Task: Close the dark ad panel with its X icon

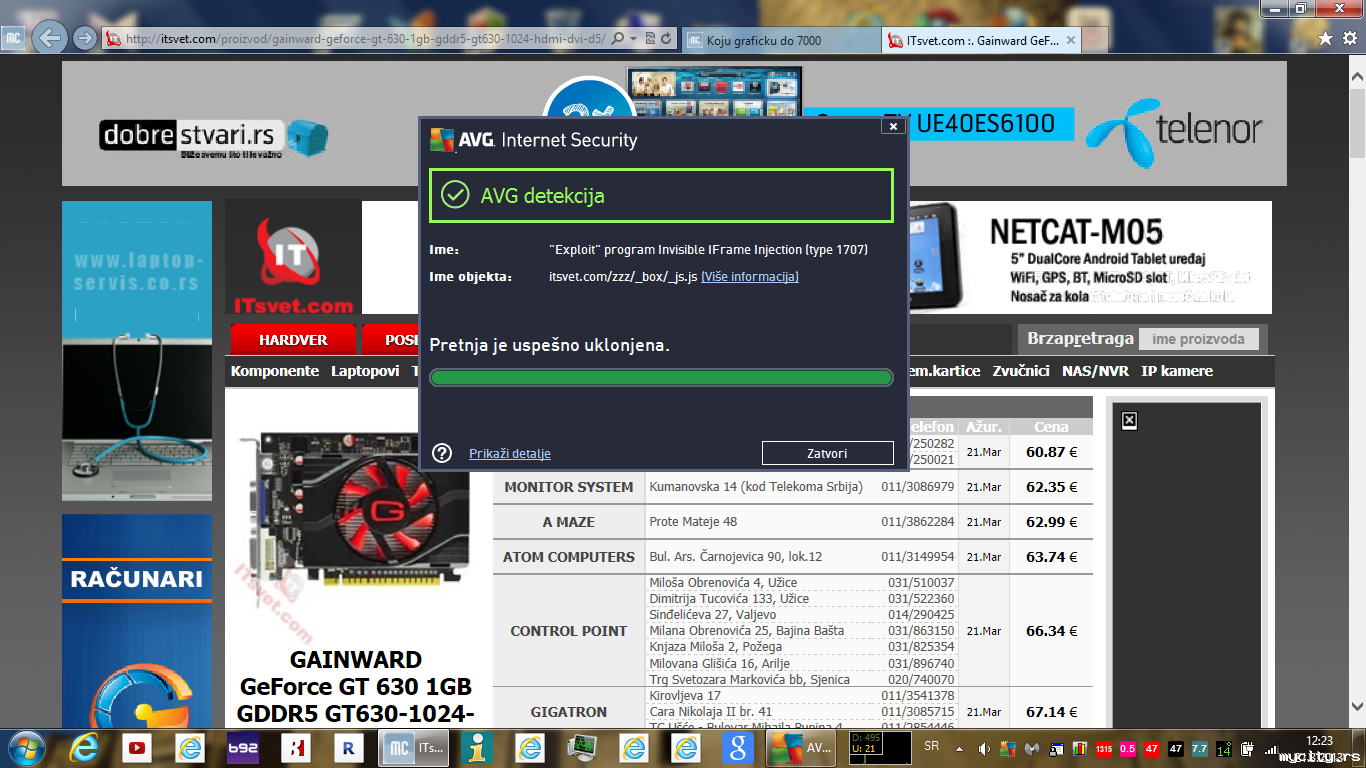Action: point(1129,420)
